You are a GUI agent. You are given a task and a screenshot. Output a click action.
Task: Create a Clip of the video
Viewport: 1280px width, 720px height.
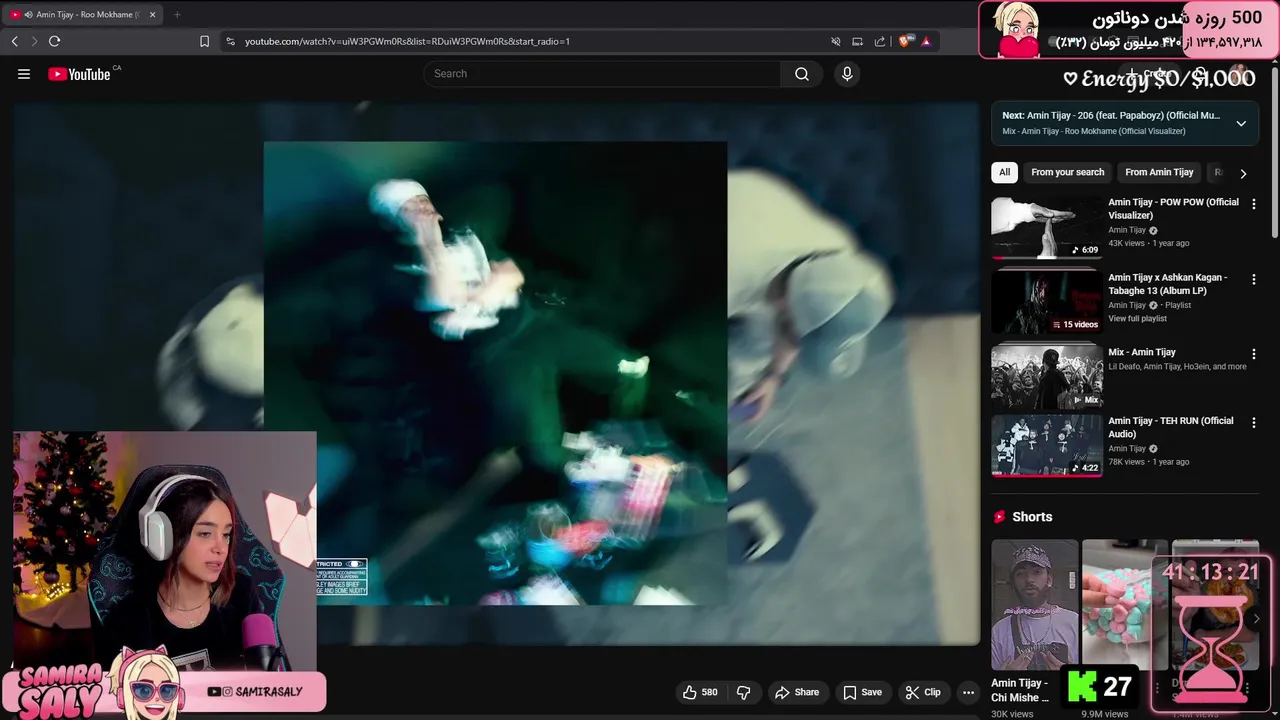[922, 692]
